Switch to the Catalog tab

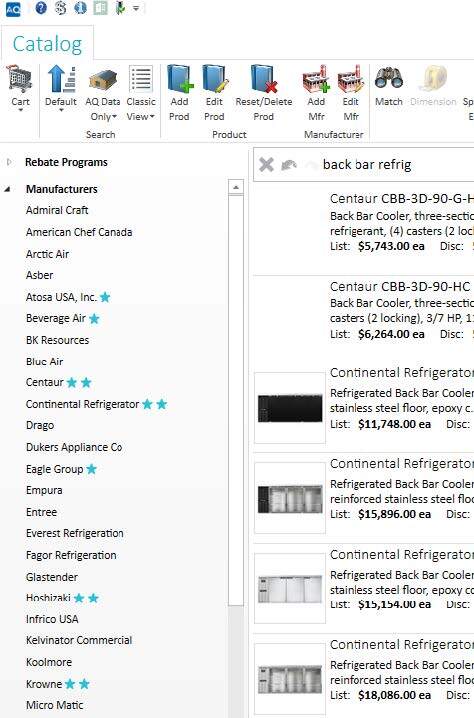(47, 44)
